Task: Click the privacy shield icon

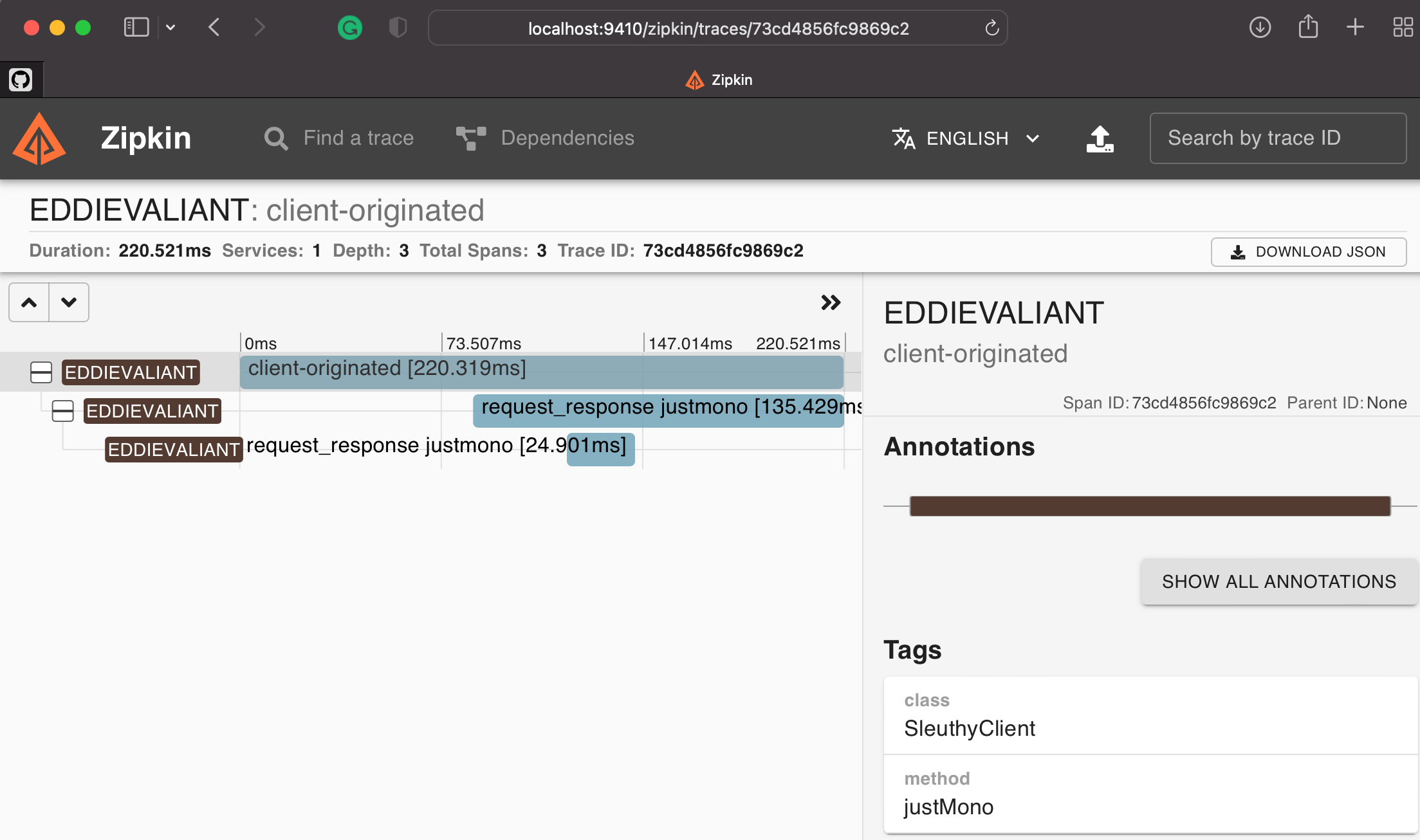Action: click(398, 28)
